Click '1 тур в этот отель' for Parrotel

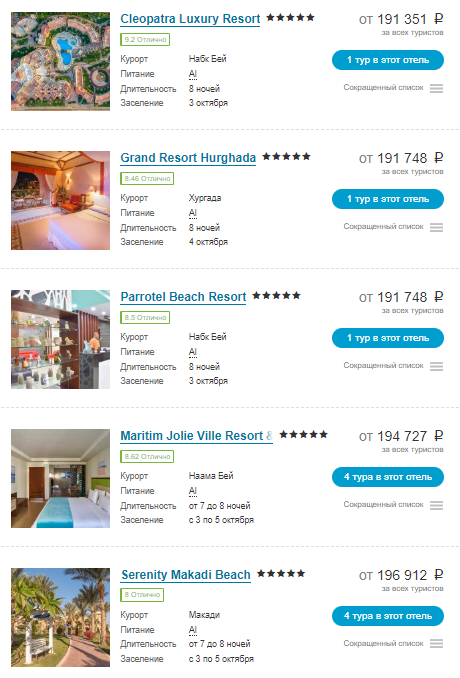coord(388,338)
